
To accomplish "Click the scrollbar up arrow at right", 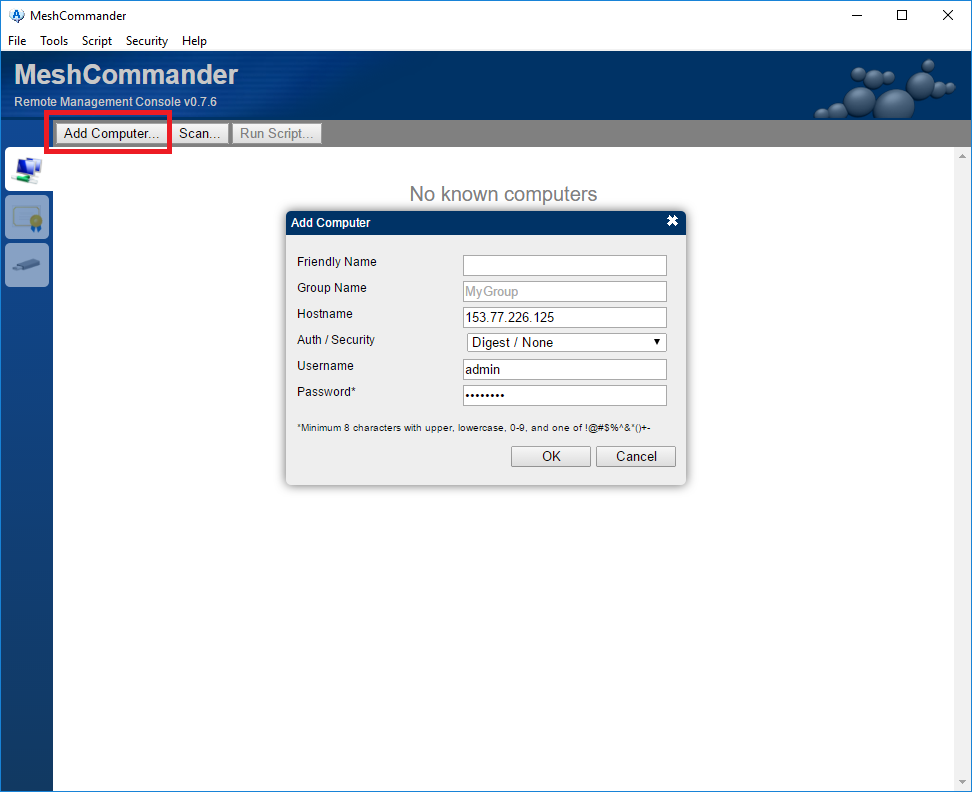I will pyautogui.click(x=962, y=156).
